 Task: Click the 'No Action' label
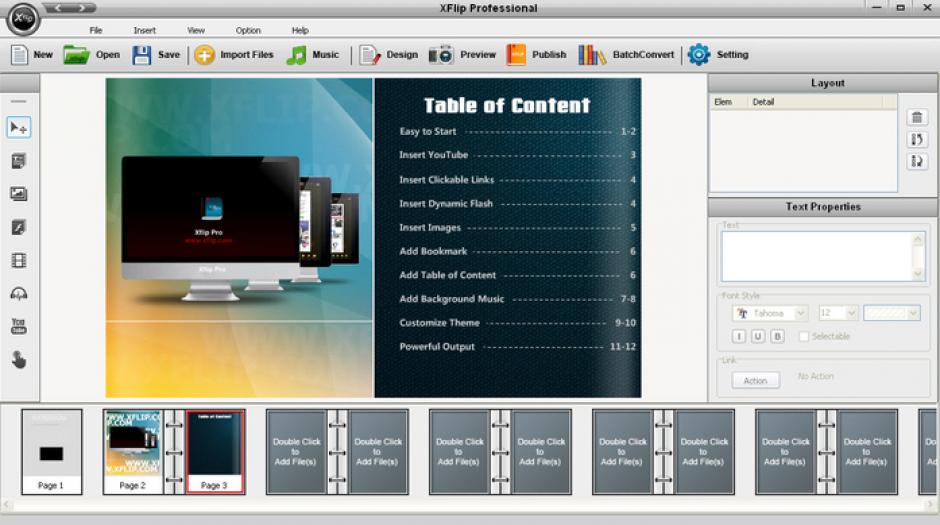815,376
